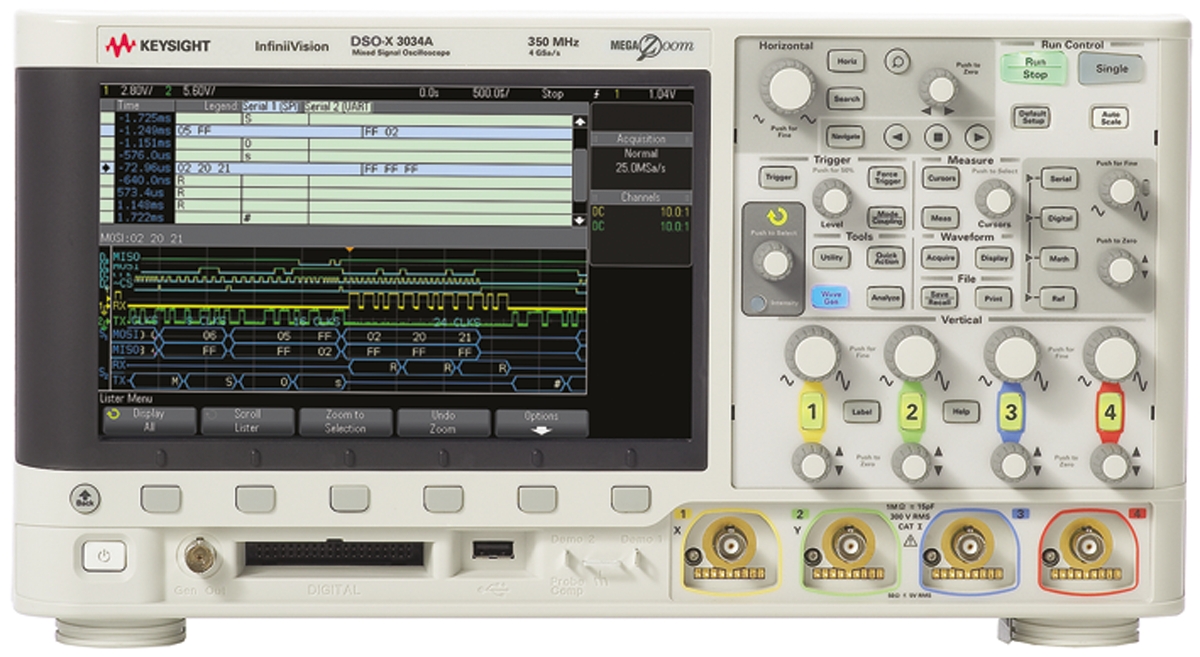1200x657 pixels.
Task: Switch to Serial 1 (SPI) lister tab
Action: pyautogui.click(x=270, y=106)
